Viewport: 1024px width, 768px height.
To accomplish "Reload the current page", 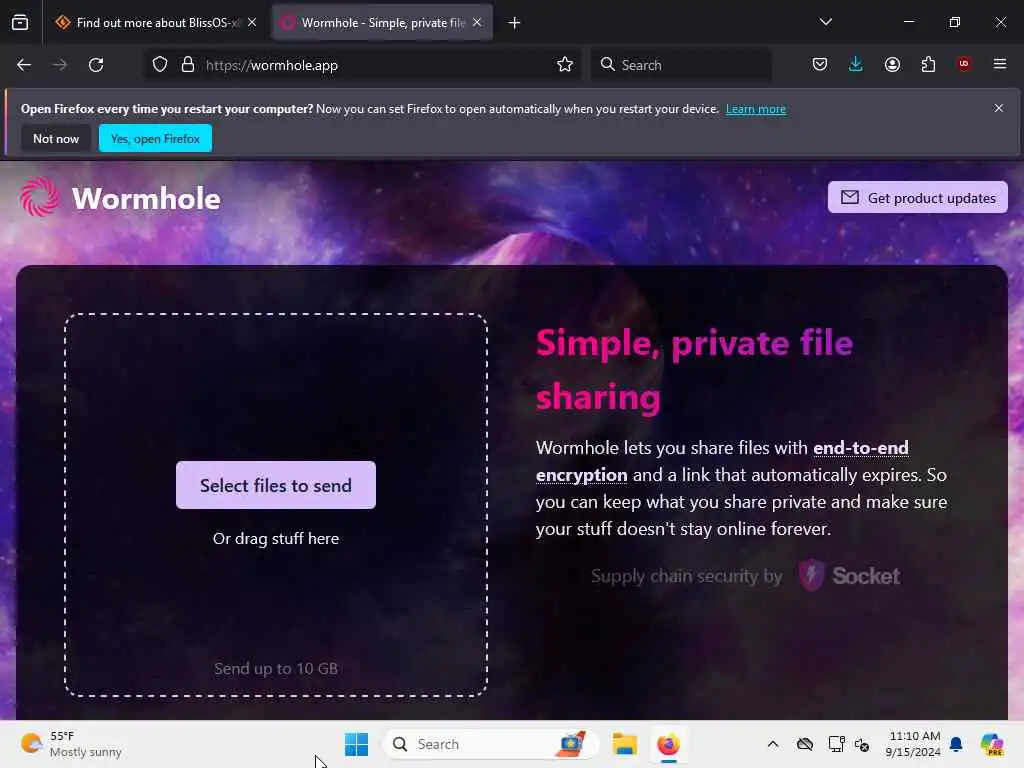I will click(96, 65).
